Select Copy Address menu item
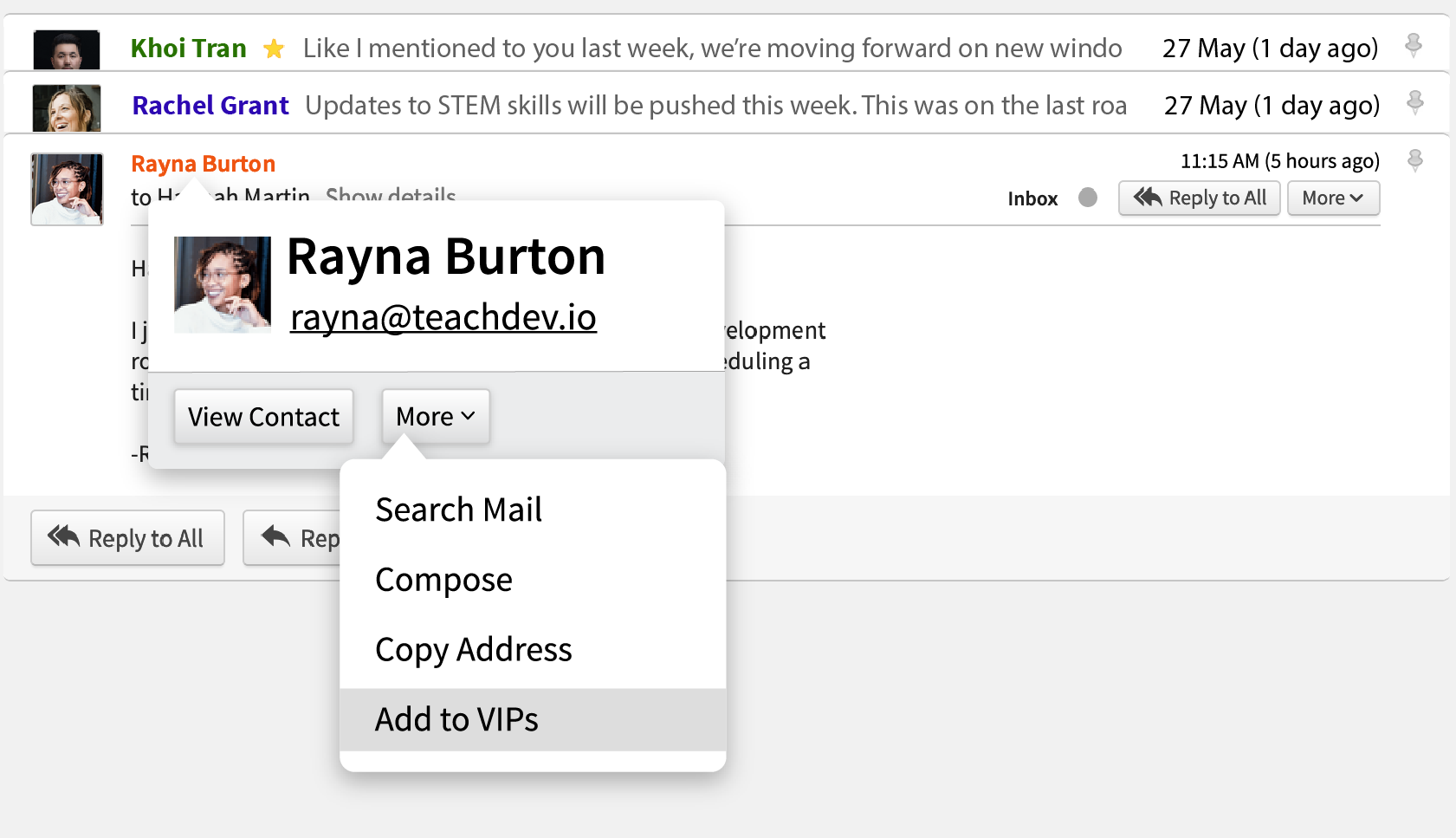Viewport: 1456px width, 838px height. [473, 650]
